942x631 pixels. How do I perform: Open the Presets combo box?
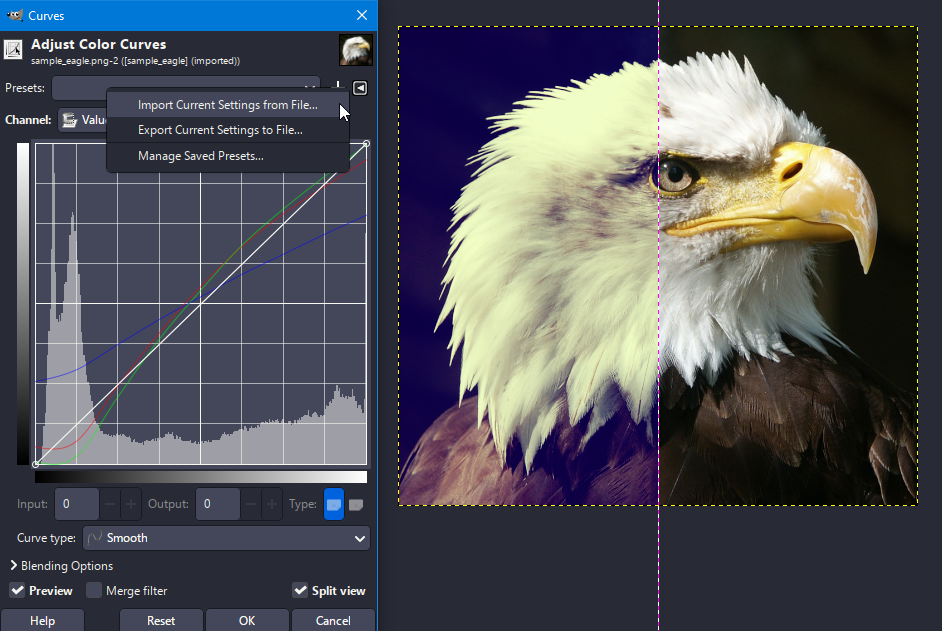click(186, 88)
